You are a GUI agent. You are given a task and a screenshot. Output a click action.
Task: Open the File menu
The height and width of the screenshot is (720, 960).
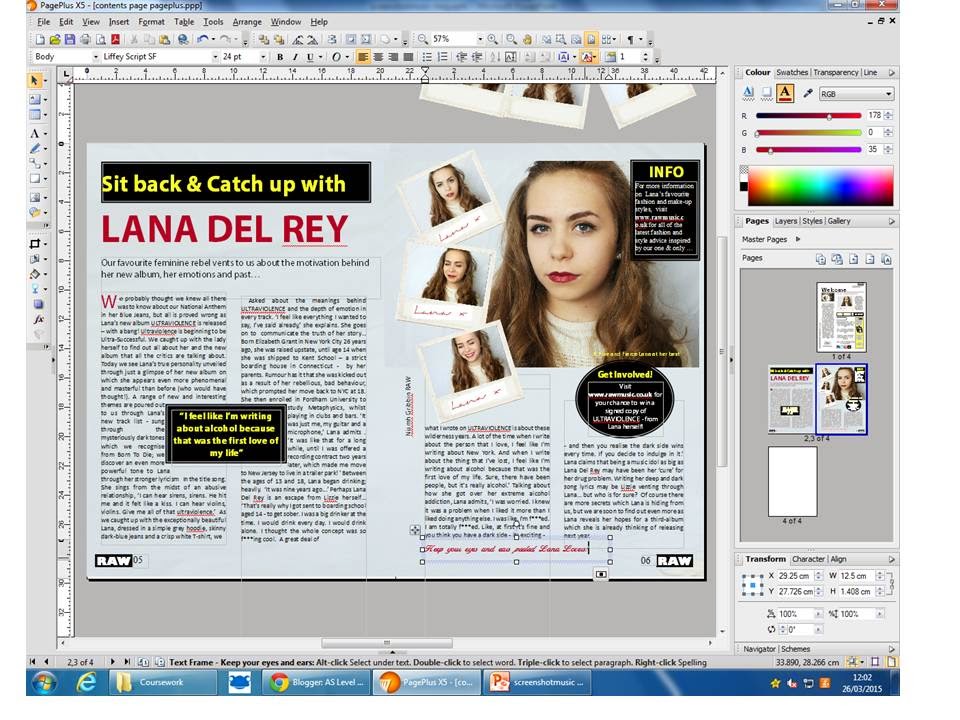[x=43, y=22]
